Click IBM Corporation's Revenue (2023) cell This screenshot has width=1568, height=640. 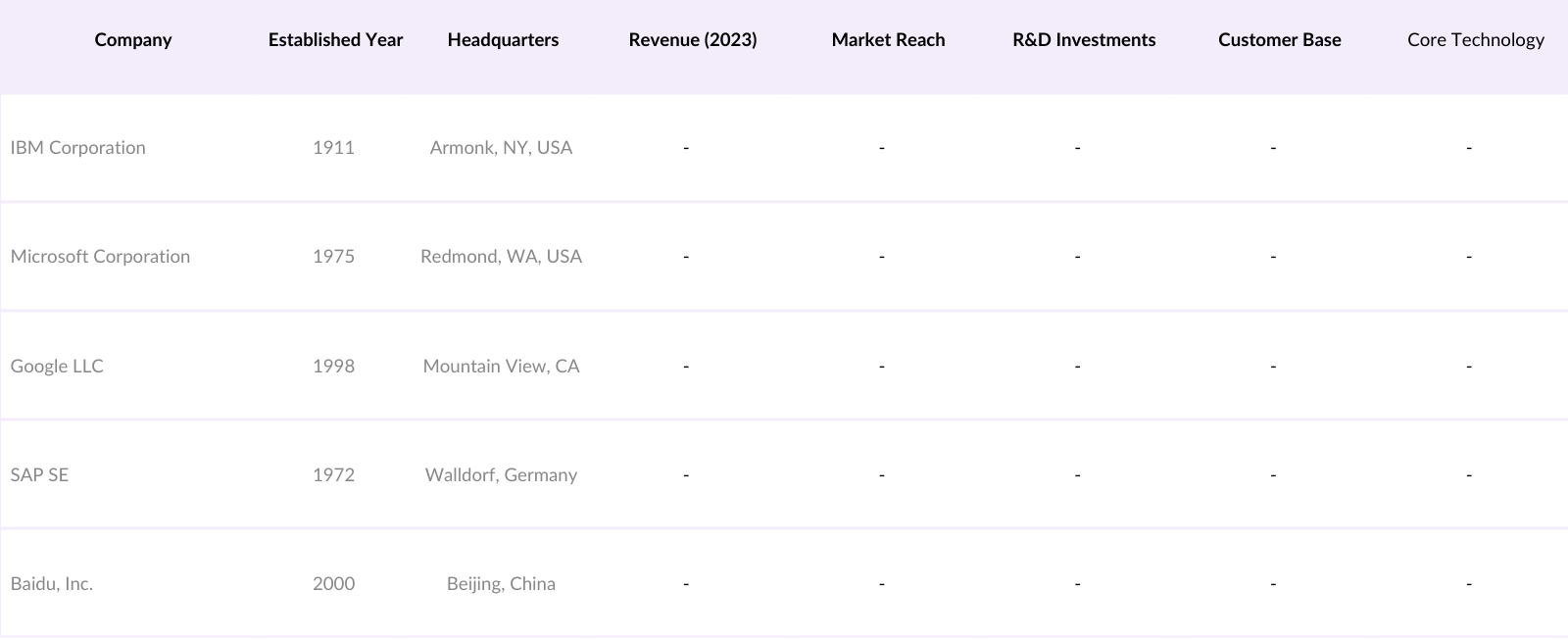pyautogui.click(x=686, y=148)
